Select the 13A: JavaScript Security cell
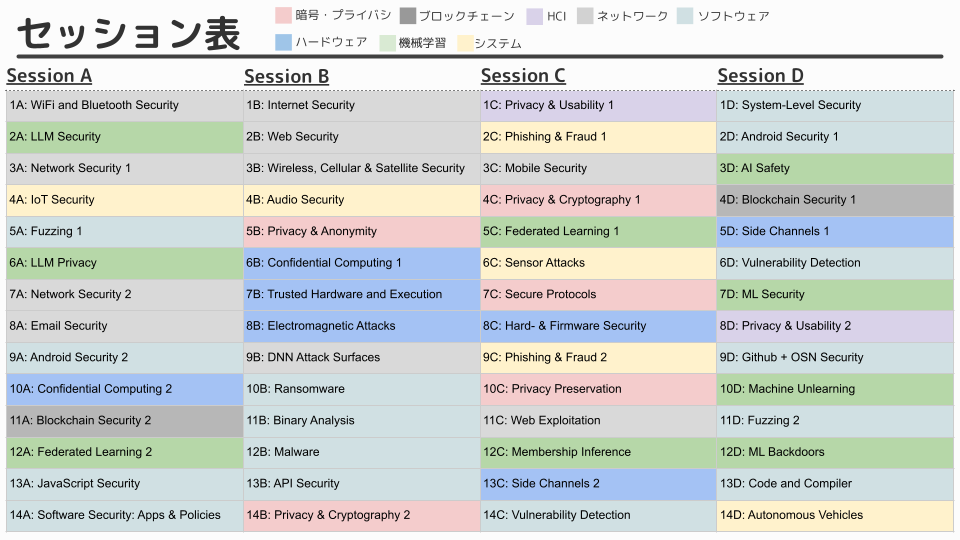 pos(125,484)
